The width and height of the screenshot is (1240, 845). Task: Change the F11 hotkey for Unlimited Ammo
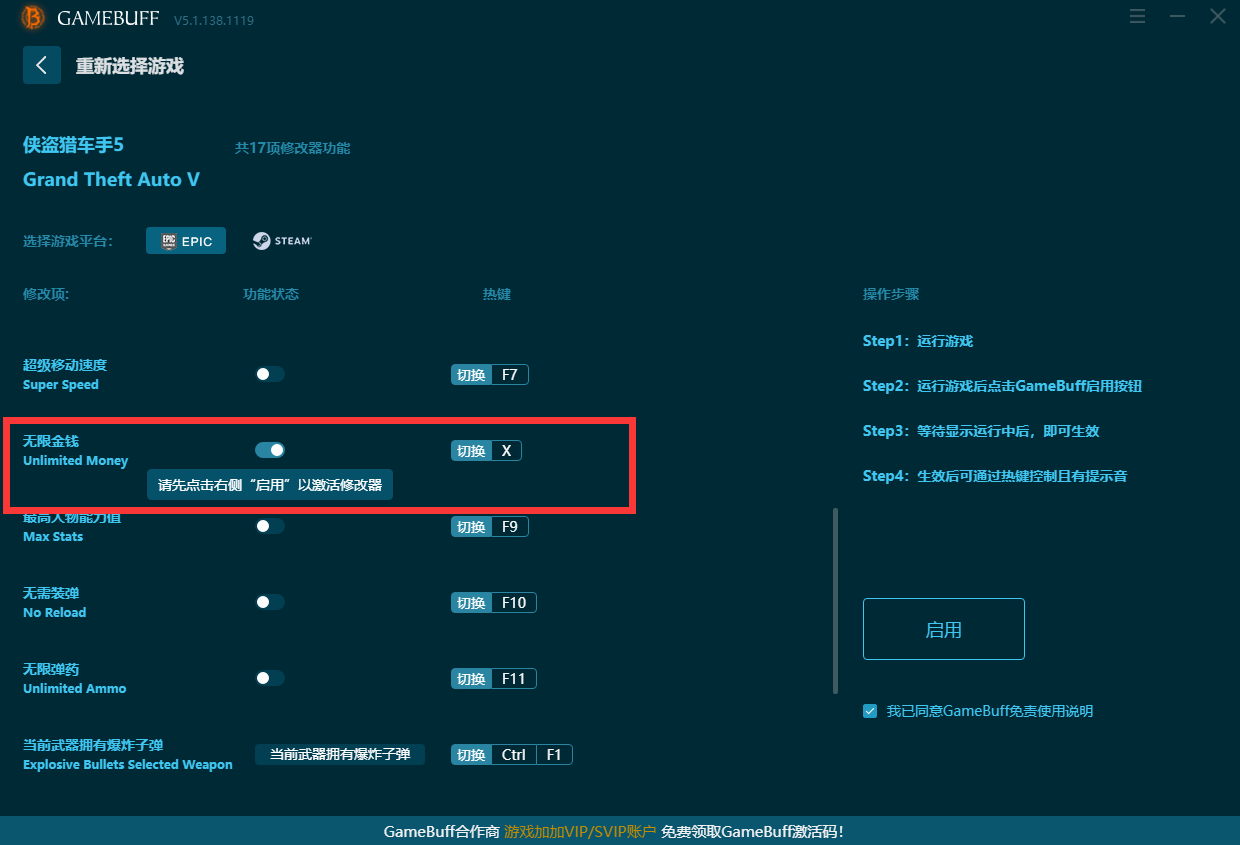513,679
